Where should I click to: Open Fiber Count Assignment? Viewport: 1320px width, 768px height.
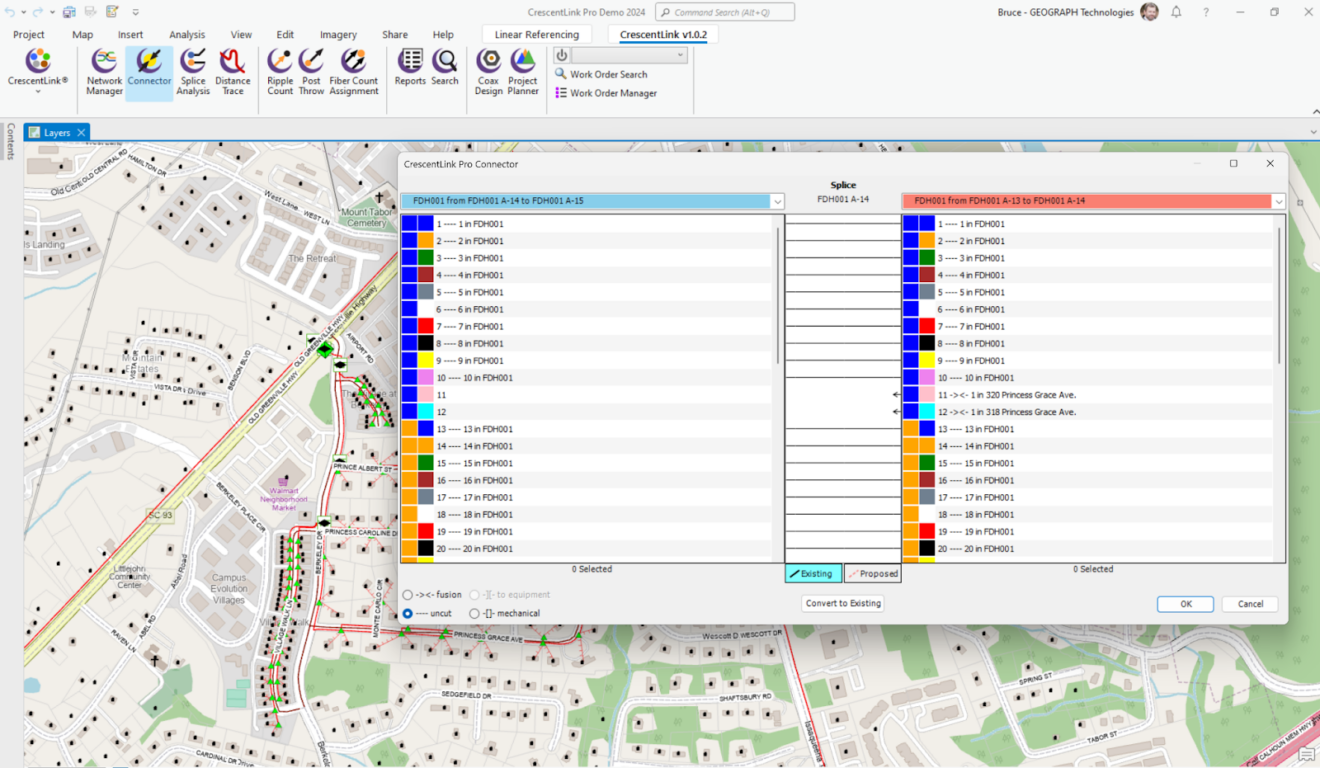[354, 72]
